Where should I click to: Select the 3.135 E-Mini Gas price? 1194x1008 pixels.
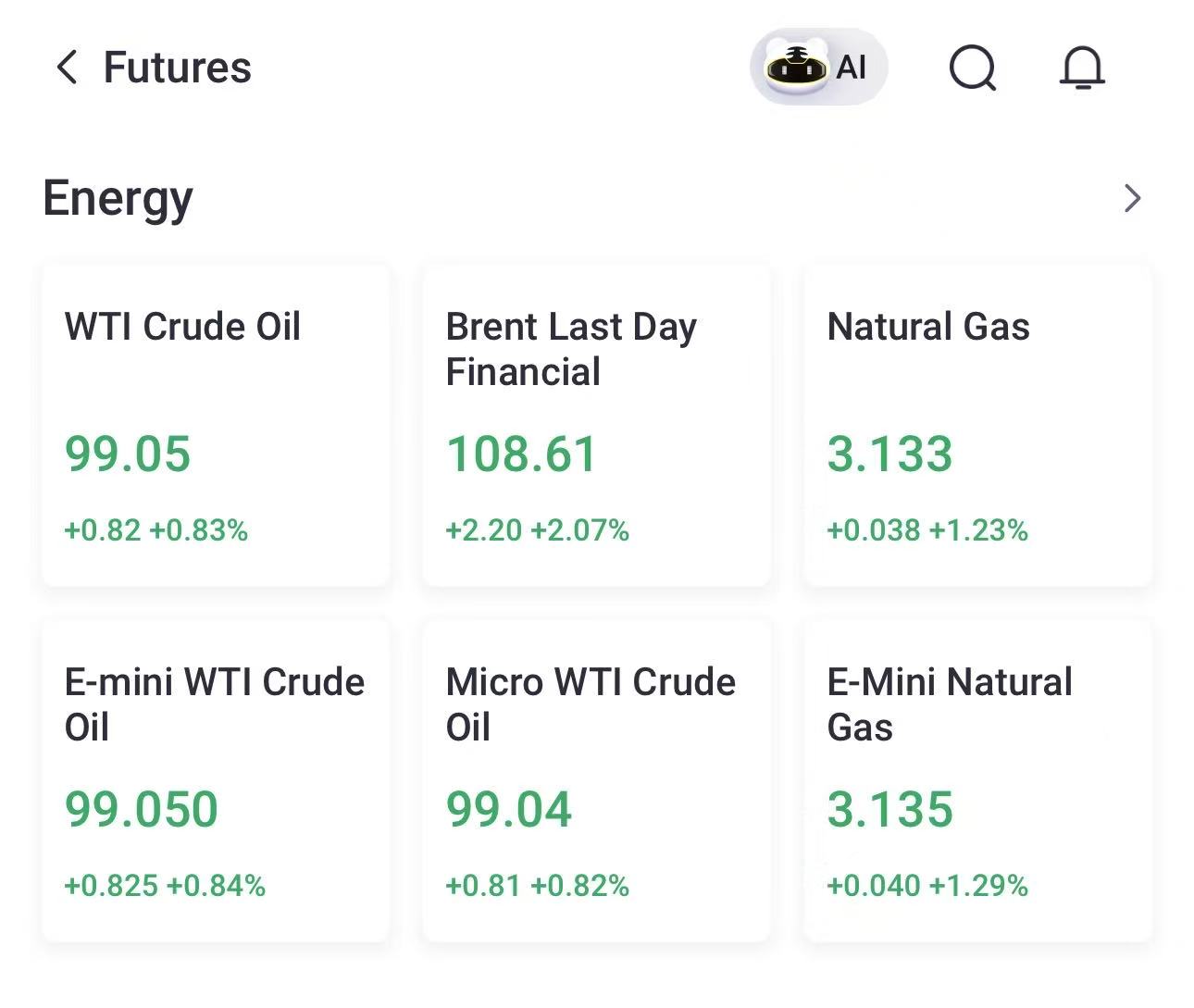[889, 809]
